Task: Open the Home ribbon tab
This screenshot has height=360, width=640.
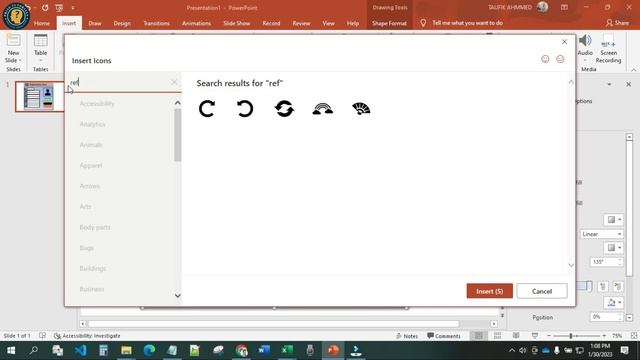Action: pos(42,23)
